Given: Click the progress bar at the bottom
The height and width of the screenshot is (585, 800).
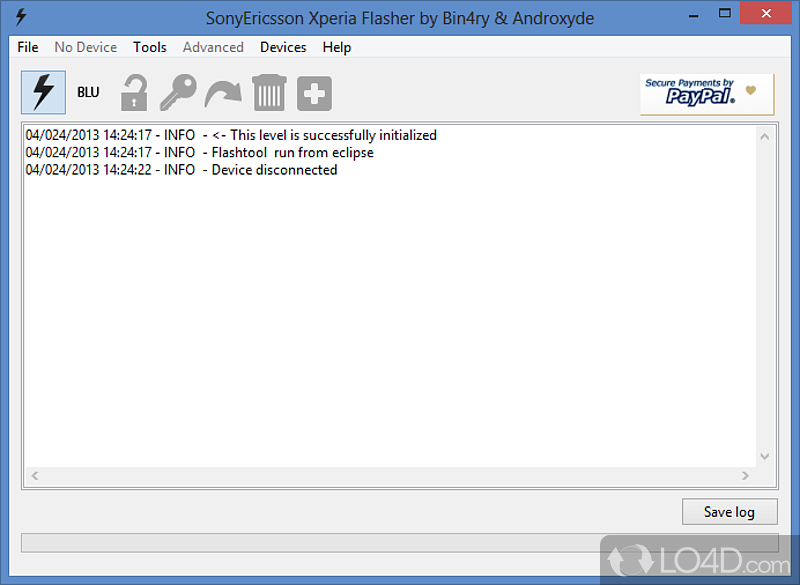Looking at the screenshot, I should tap(399, 543).
